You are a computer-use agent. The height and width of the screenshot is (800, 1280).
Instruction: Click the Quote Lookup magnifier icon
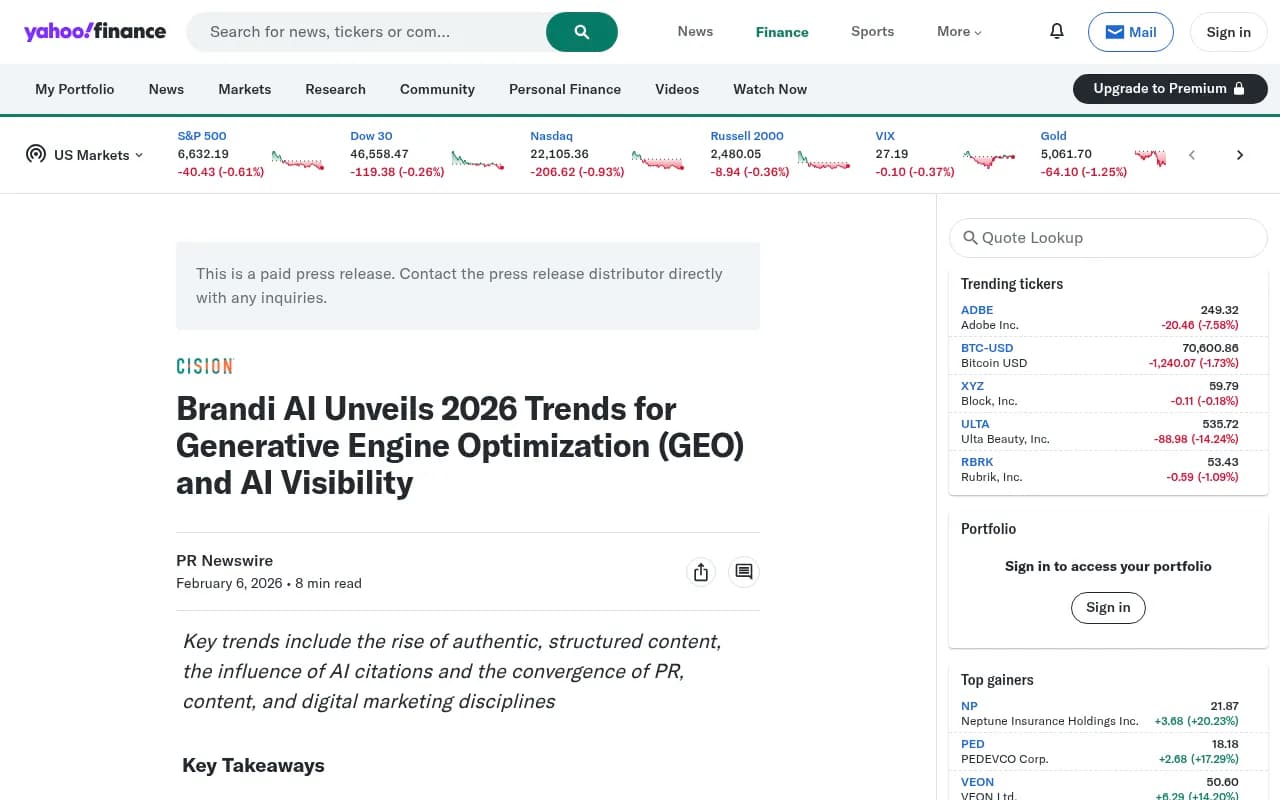[970, 238]
